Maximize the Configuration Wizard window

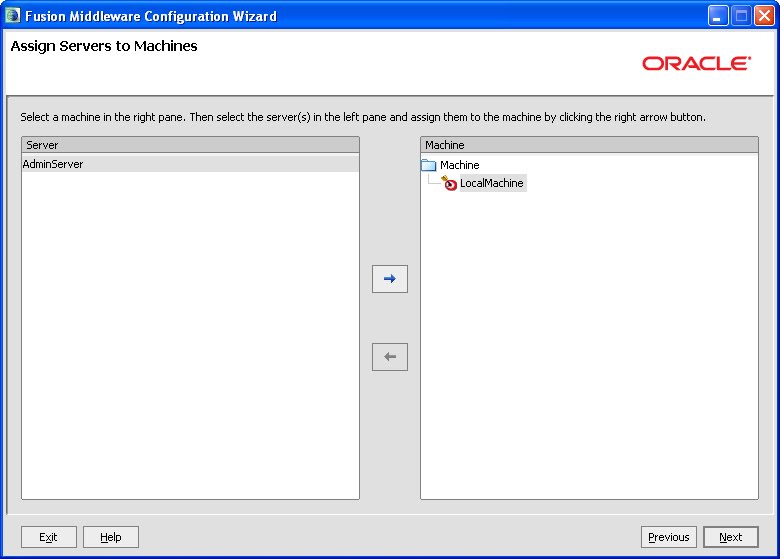741,16
